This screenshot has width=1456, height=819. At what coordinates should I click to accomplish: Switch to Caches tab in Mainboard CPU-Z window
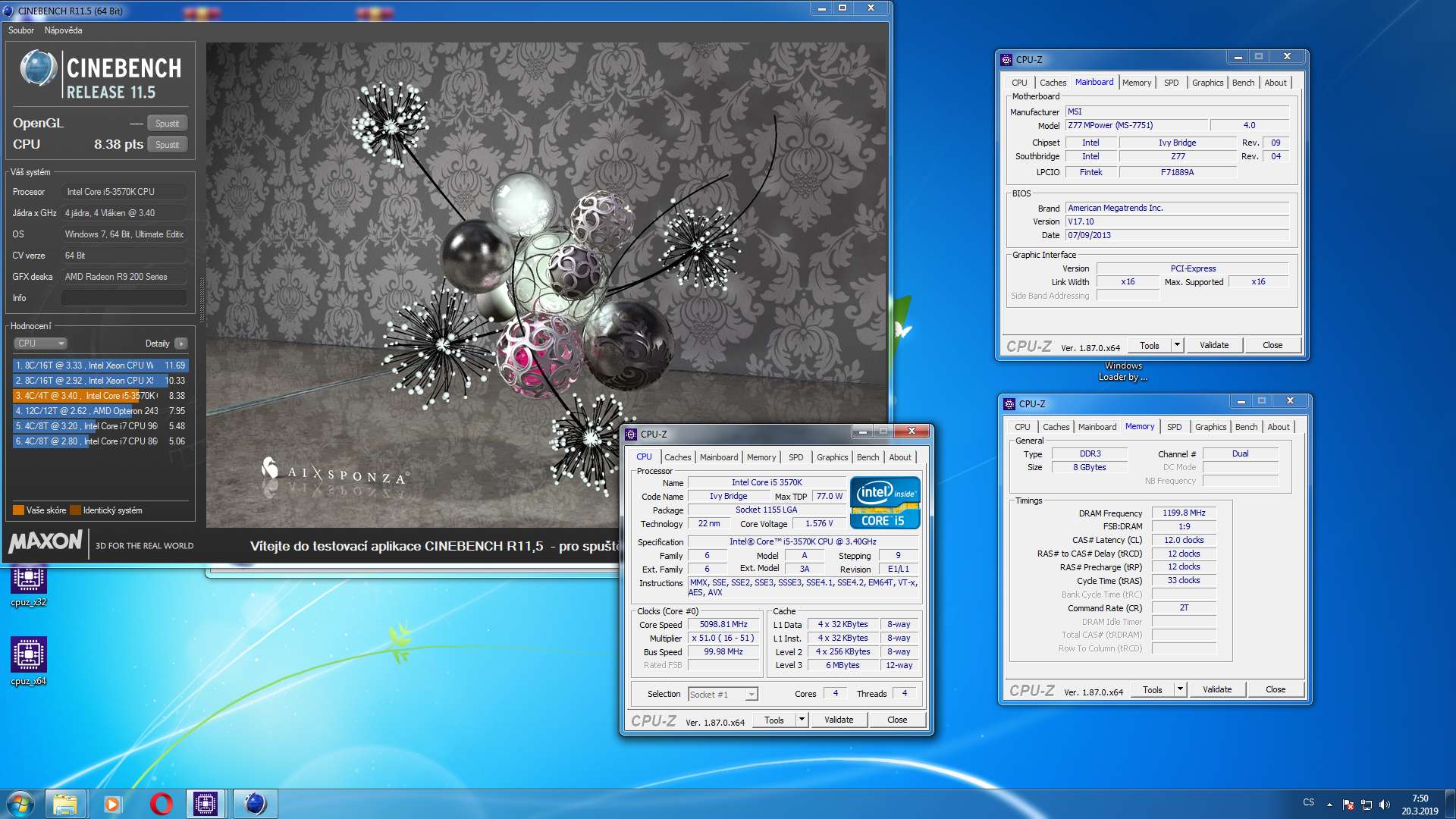point(1053,83)
